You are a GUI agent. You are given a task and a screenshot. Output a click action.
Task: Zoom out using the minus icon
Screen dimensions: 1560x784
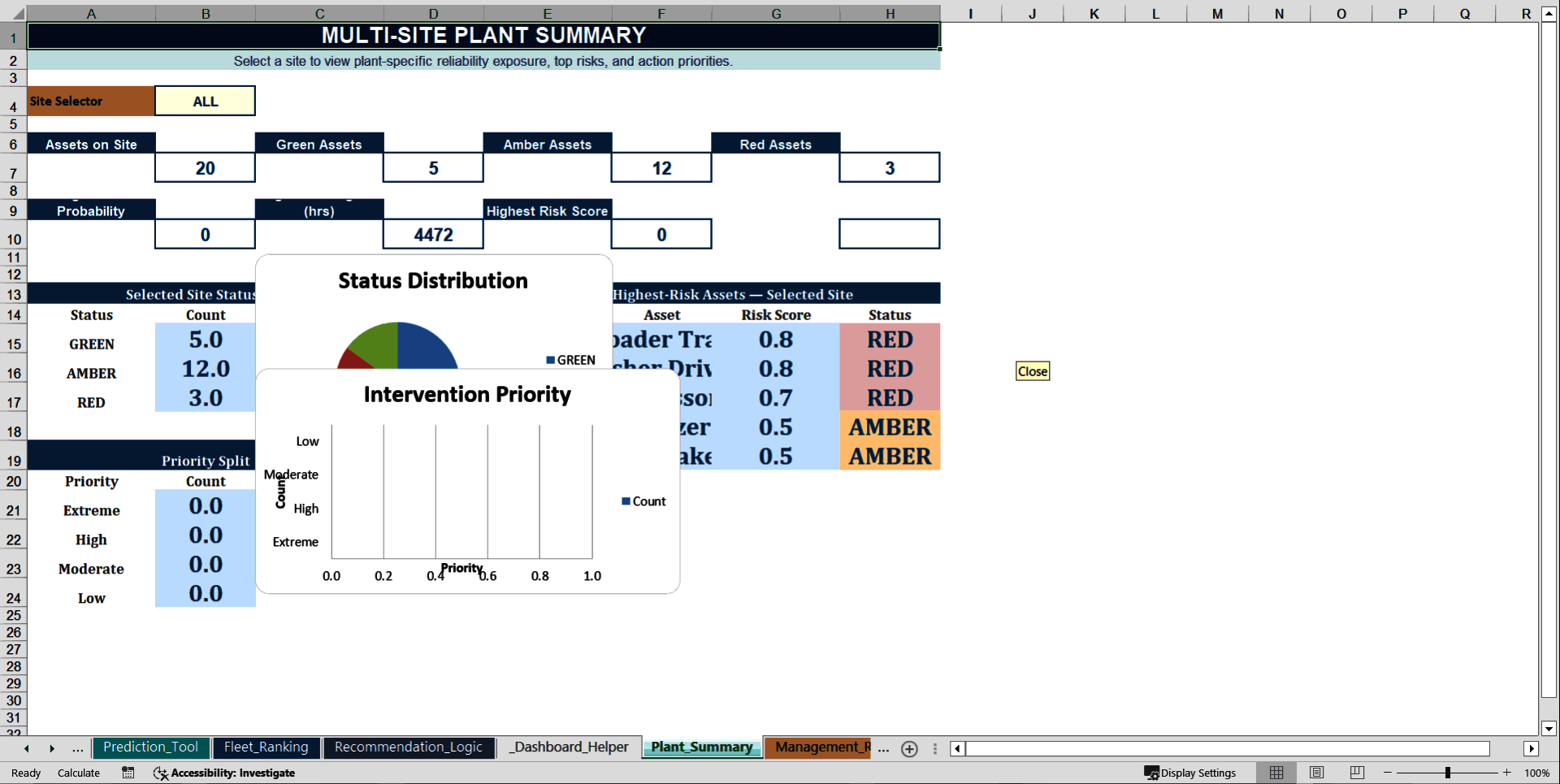1385,773
